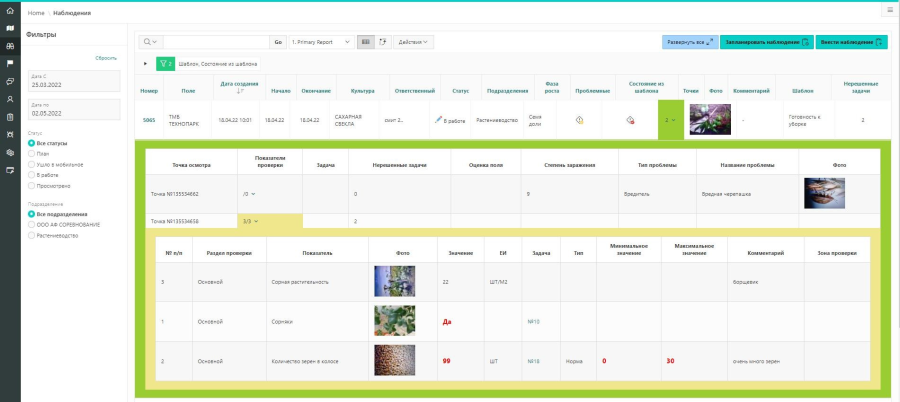Click the pencil edit icon near В работе
The width and height of the screenshot is (900, 402).
[x=438, y=119]
